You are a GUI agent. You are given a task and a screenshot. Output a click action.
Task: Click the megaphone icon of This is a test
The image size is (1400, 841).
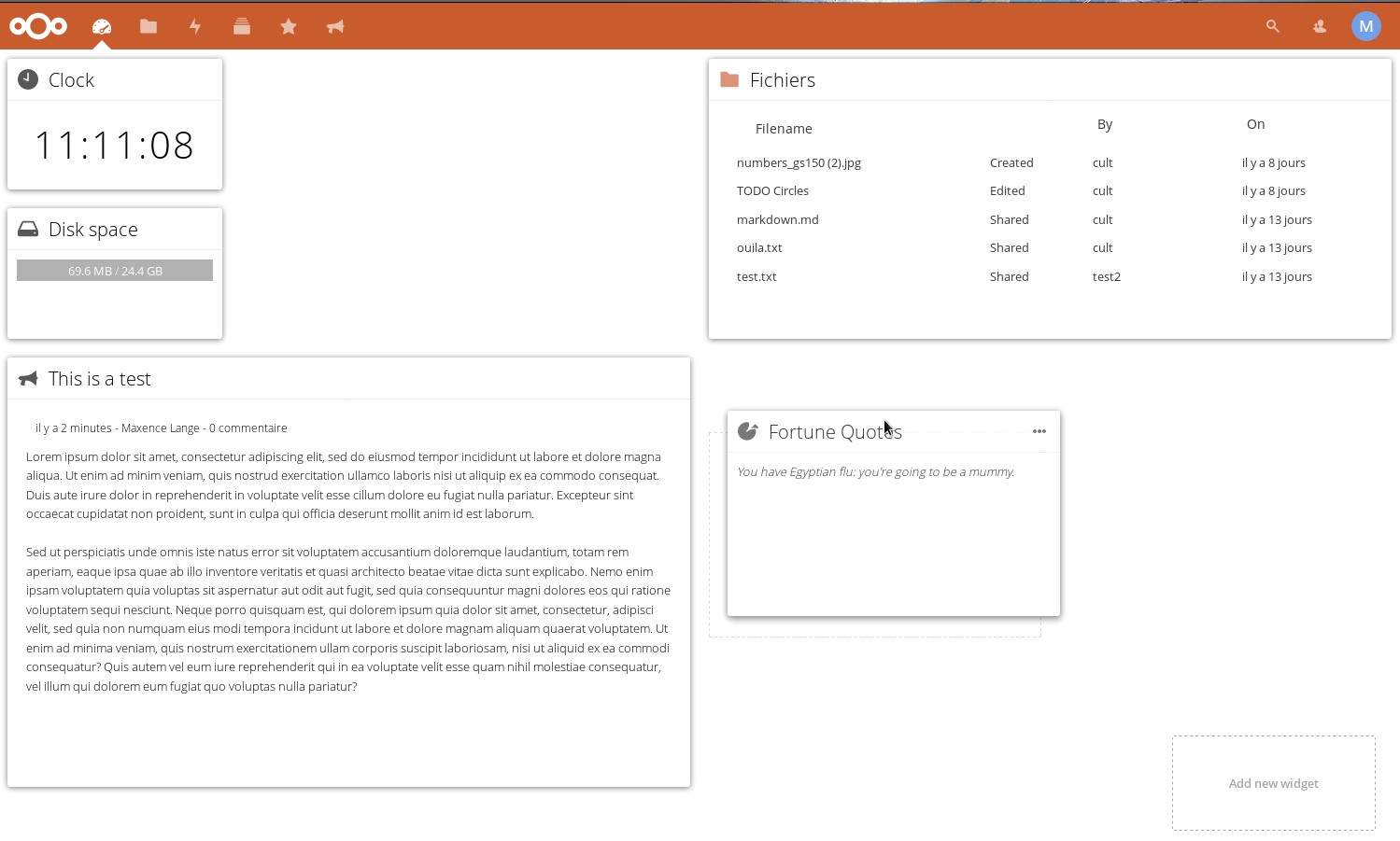28,378
